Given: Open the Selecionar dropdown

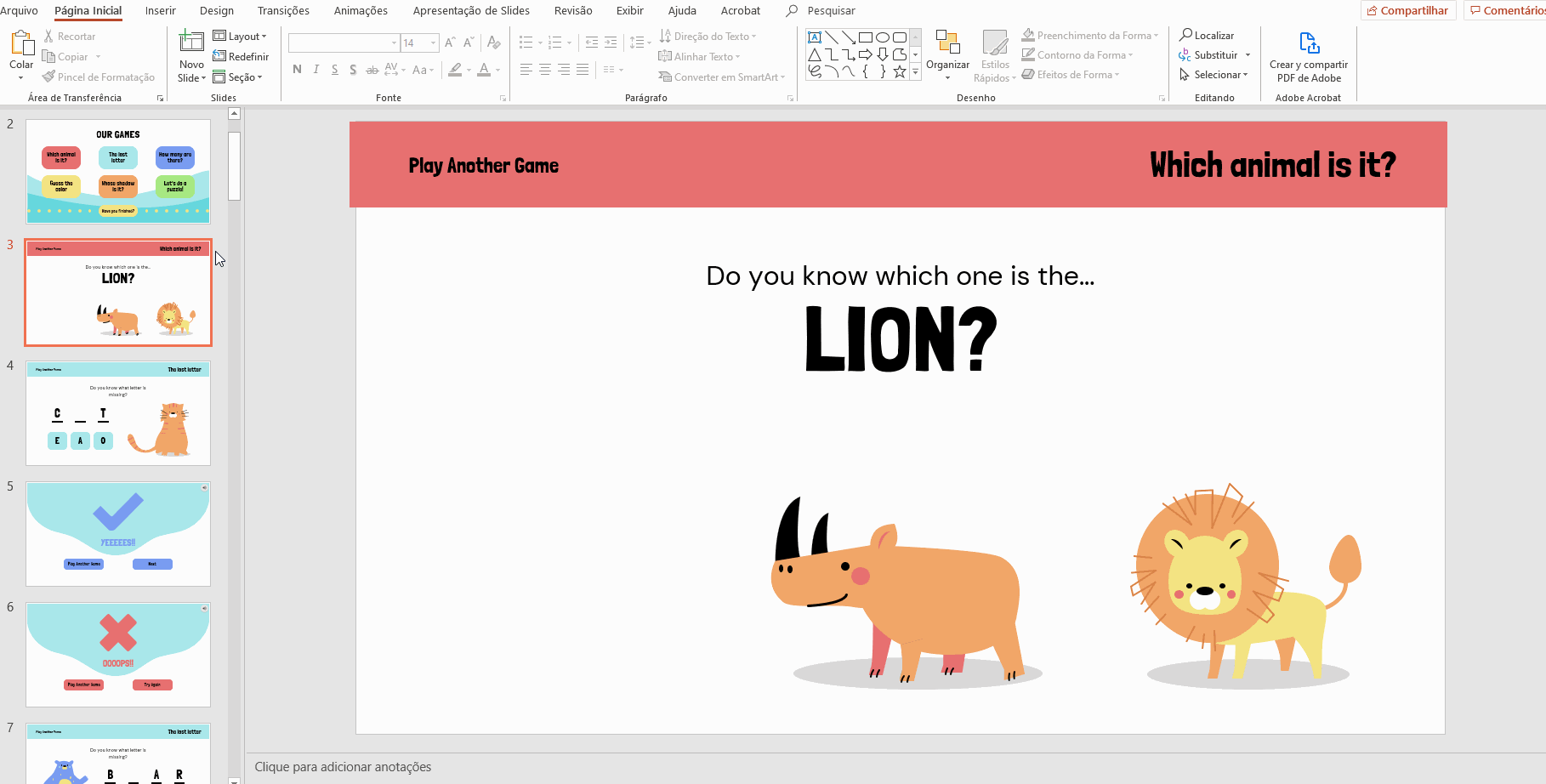Looking at the screenshot, I should 1213,75.
